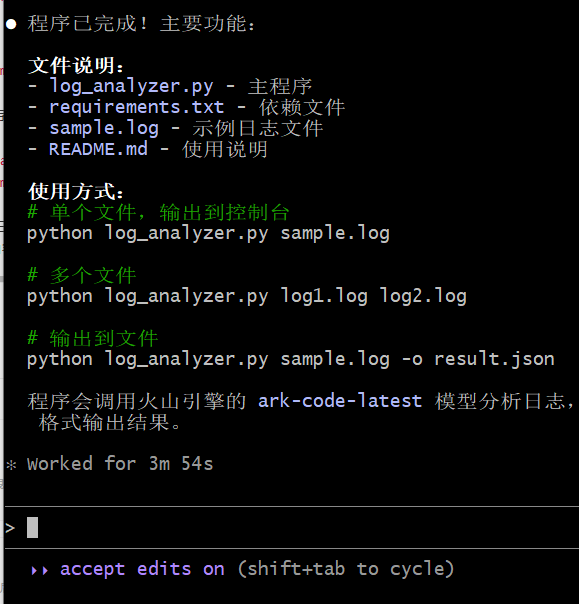Click sample.log in the file description list
579x604 pixels.
click(x=104, y=128)
